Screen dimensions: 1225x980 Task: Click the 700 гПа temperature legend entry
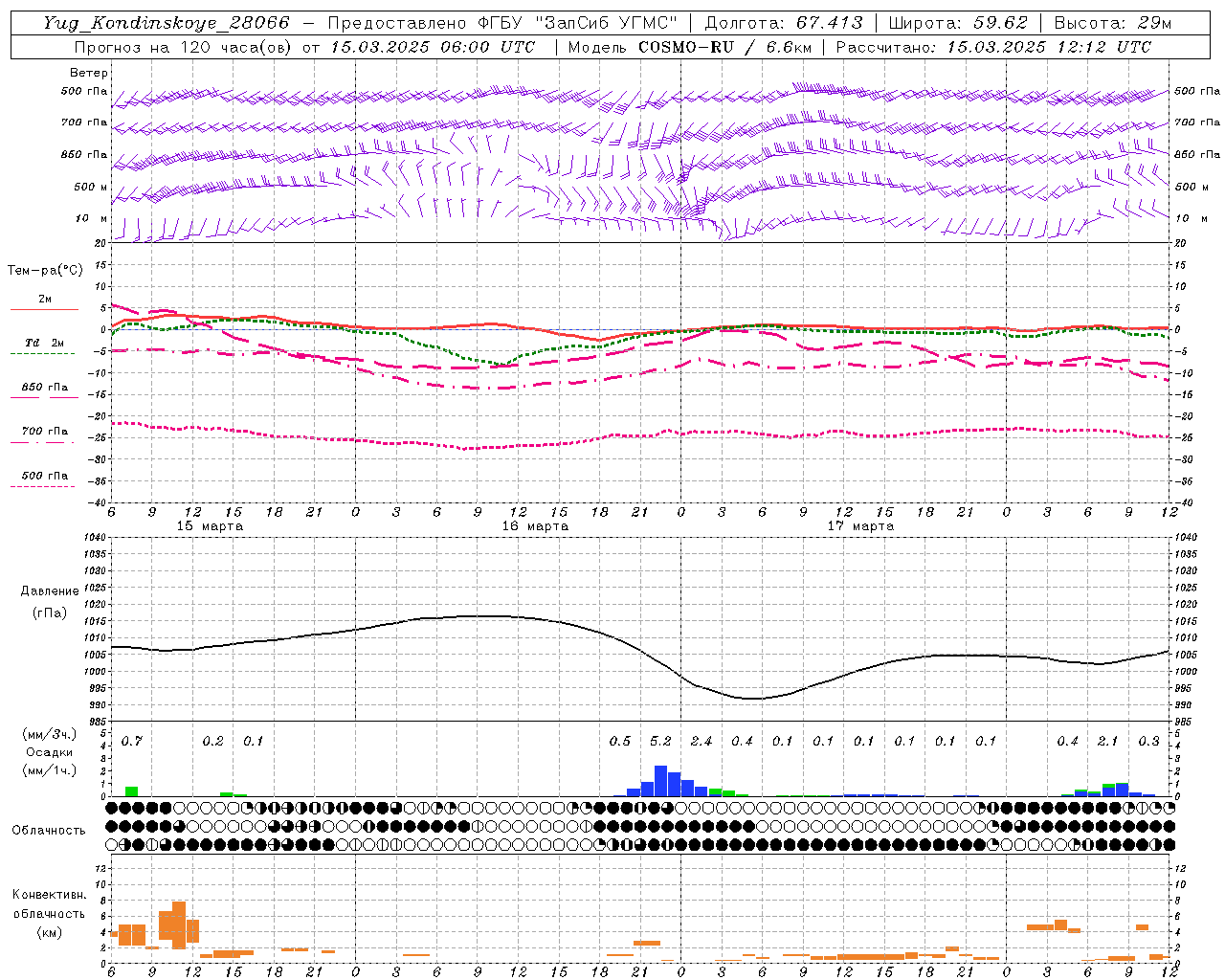pyautogui.click(x=45, y=431)
